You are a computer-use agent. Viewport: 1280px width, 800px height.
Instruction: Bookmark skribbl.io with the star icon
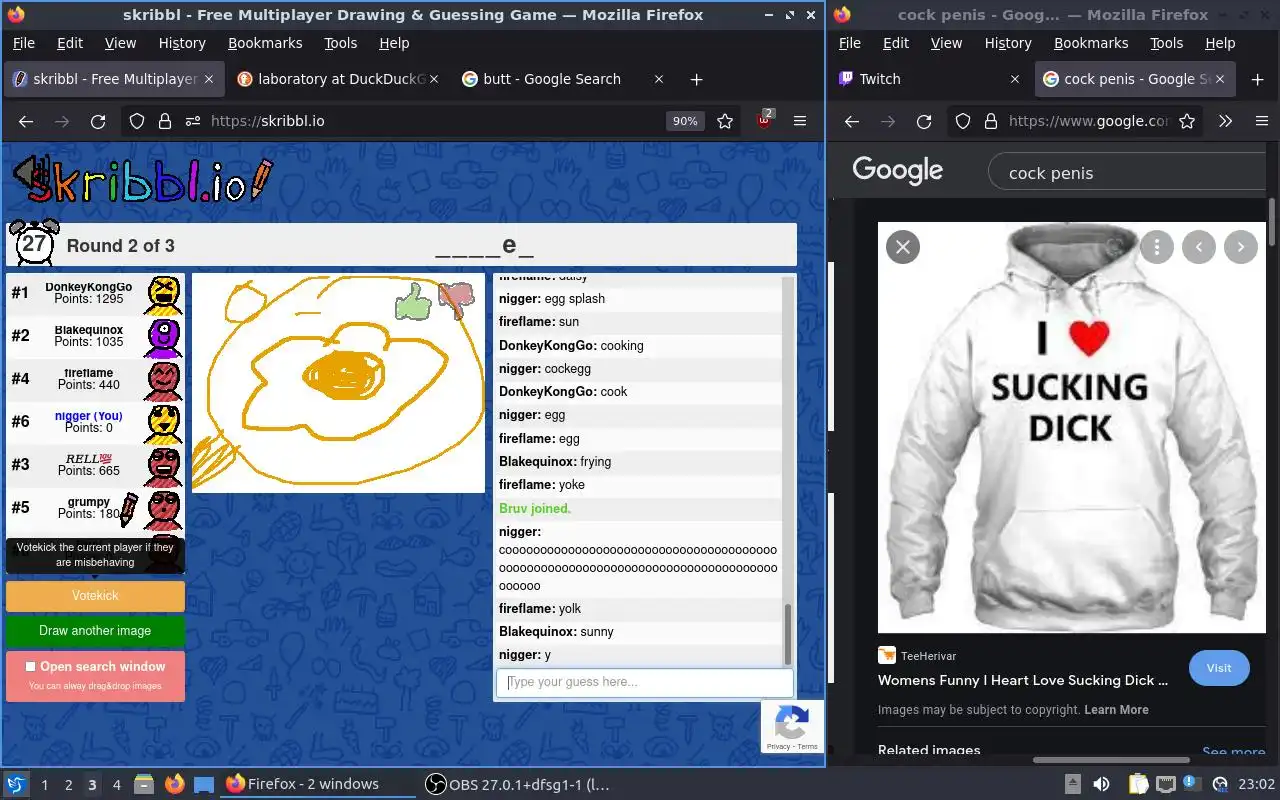pos(725,121)
